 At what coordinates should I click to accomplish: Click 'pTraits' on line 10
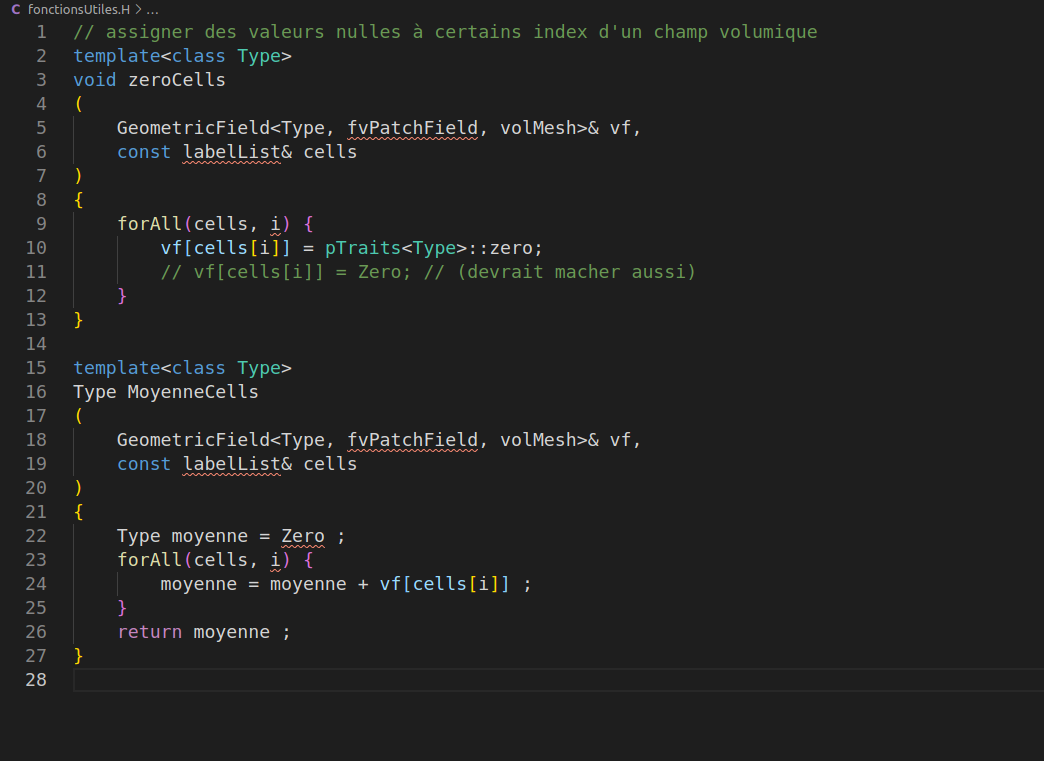pyautogui.click(x=363, y=248)
